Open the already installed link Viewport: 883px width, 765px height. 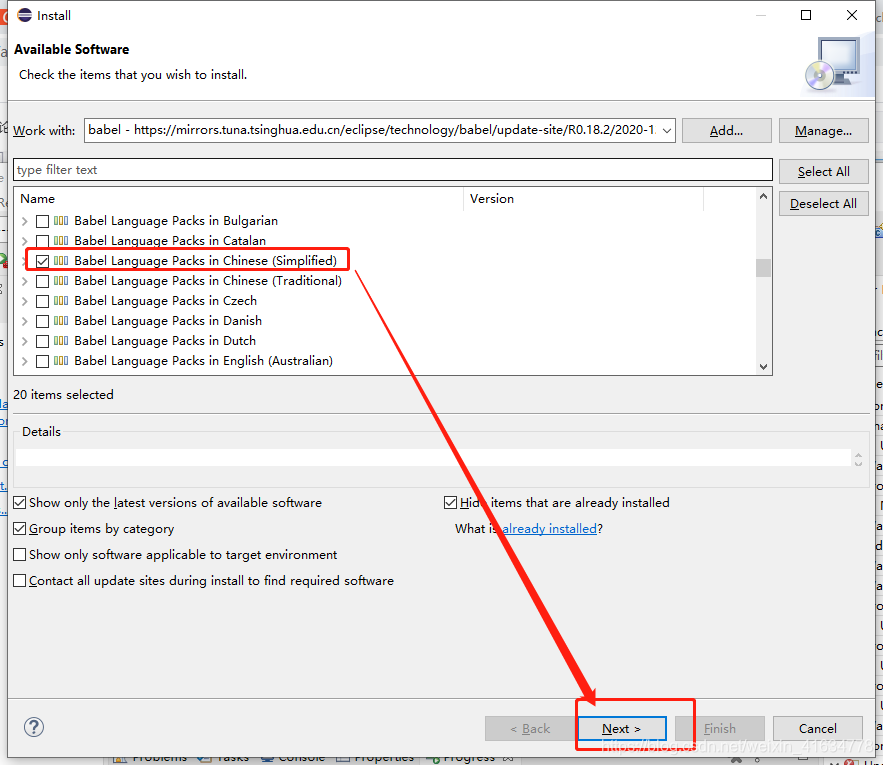click(x=549, y=528)
